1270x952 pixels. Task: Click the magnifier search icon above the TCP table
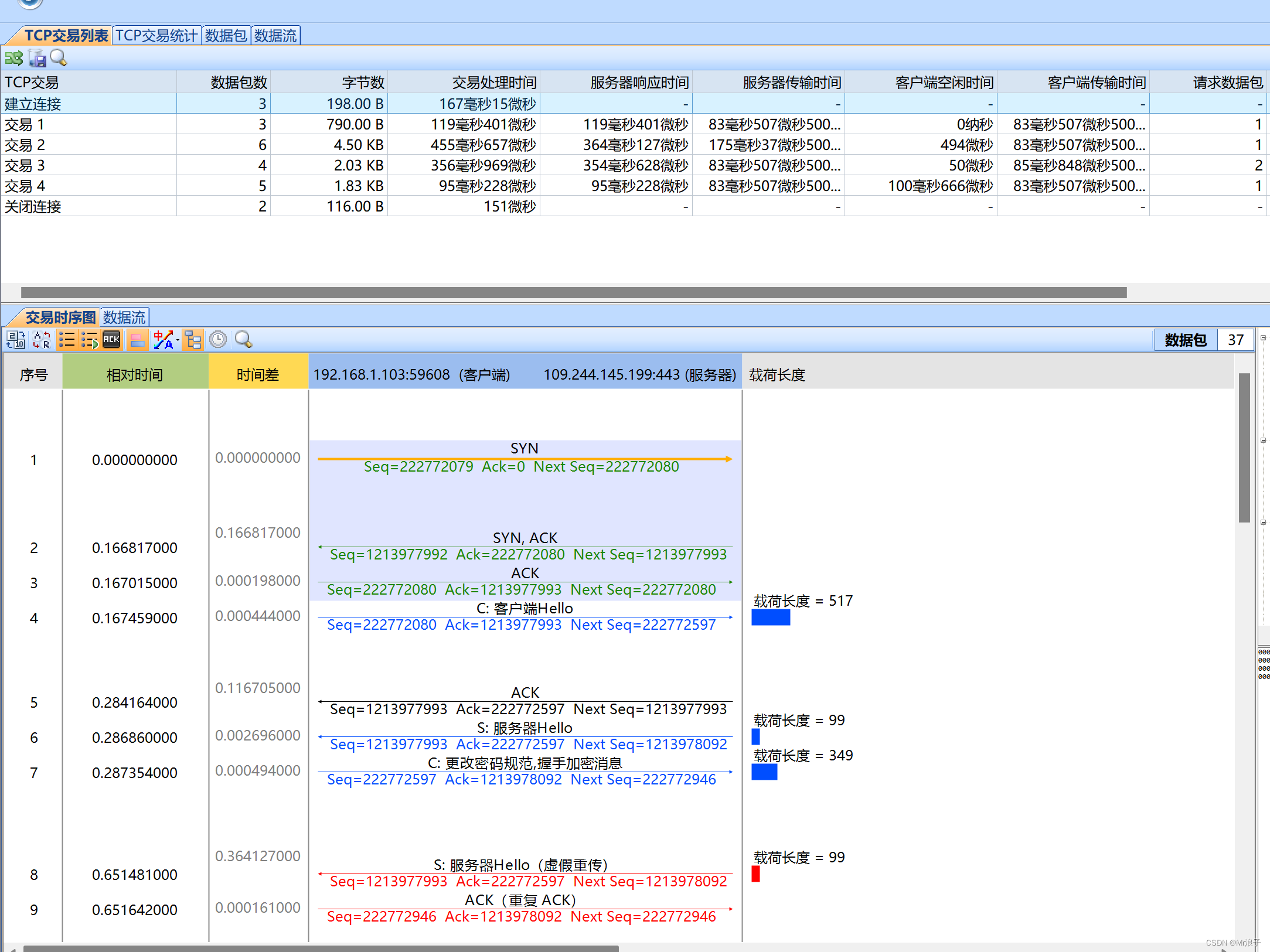click(x=59, y=57)
